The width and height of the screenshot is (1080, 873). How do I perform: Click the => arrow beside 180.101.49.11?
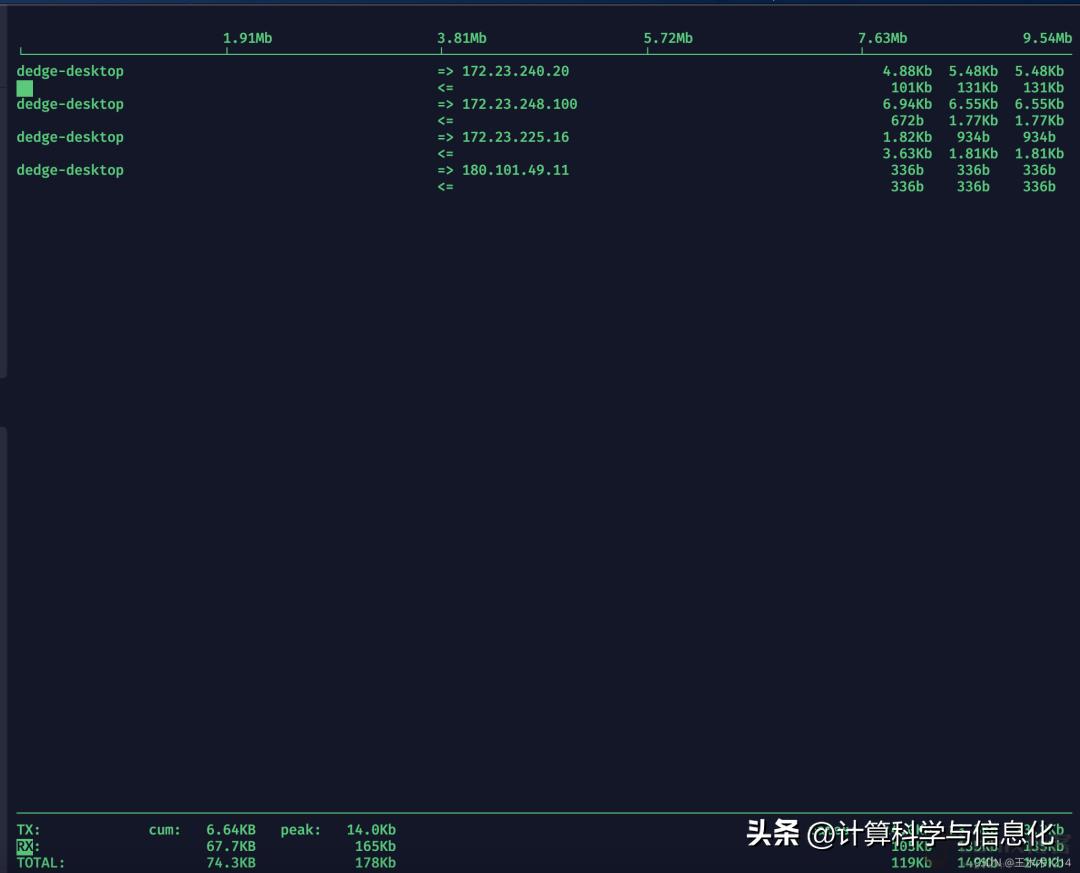(x=444, y=170)
